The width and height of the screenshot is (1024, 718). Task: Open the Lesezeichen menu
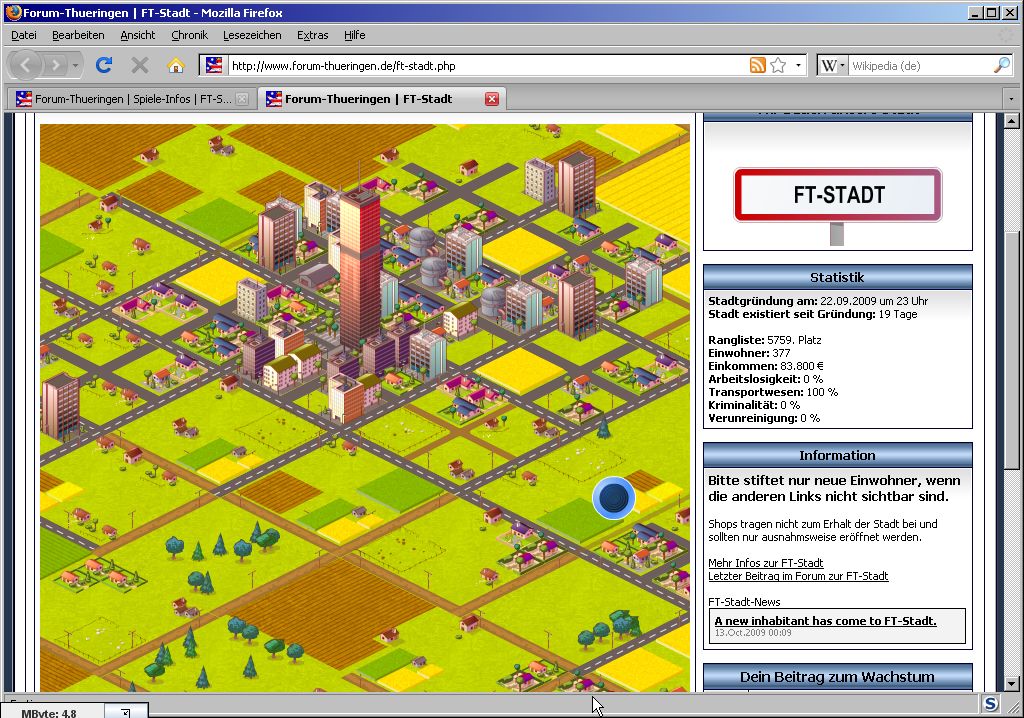252,35
